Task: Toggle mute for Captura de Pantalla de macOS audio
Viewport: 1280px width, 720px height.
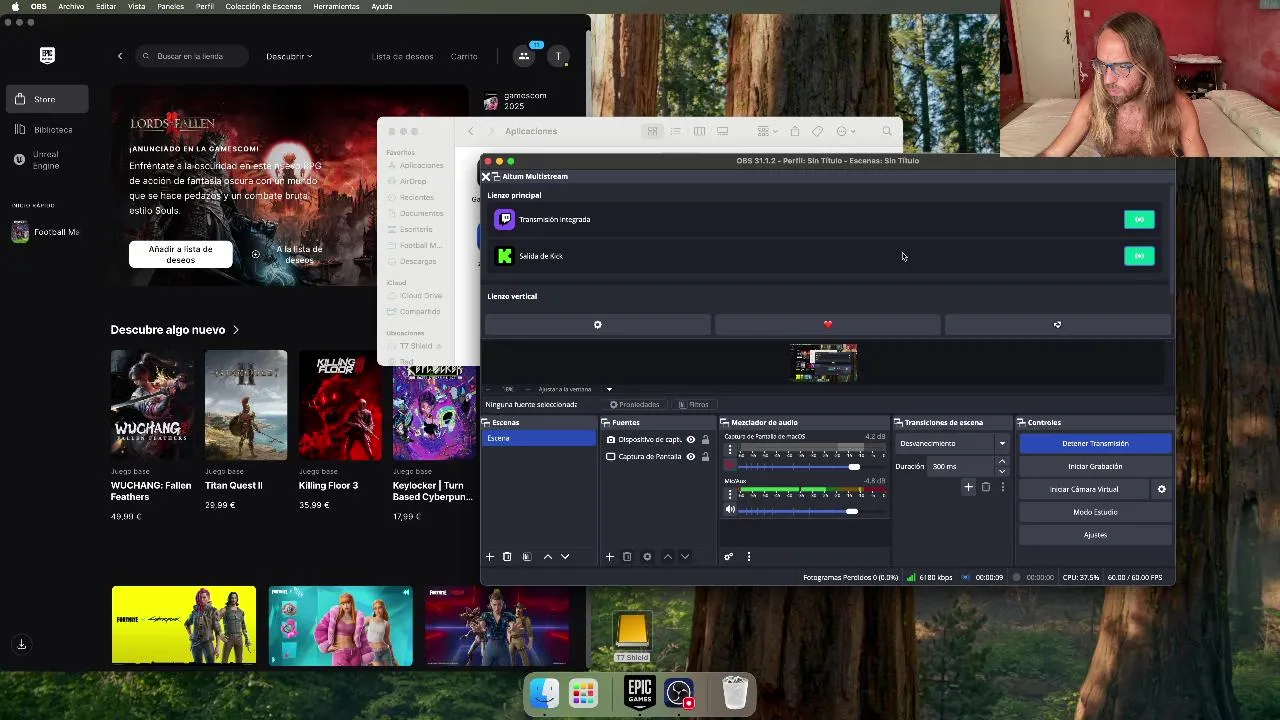Action: [730, 466]
